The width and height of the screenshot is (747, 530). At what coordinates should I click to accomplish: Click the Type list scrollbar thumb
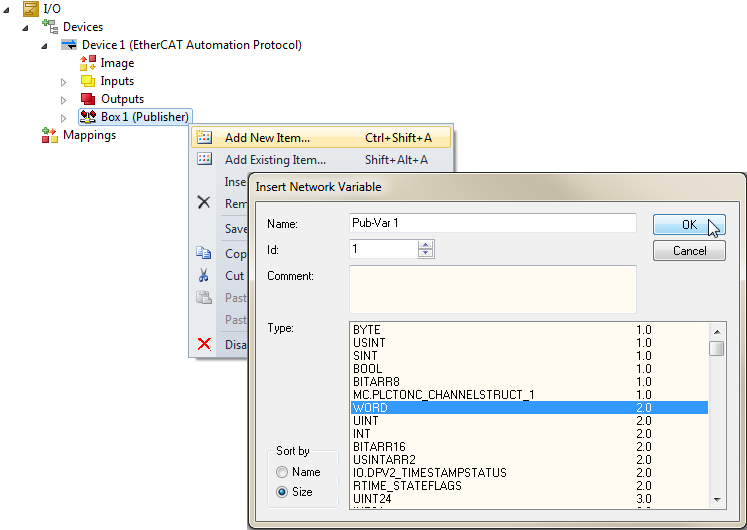pos(717,348)
